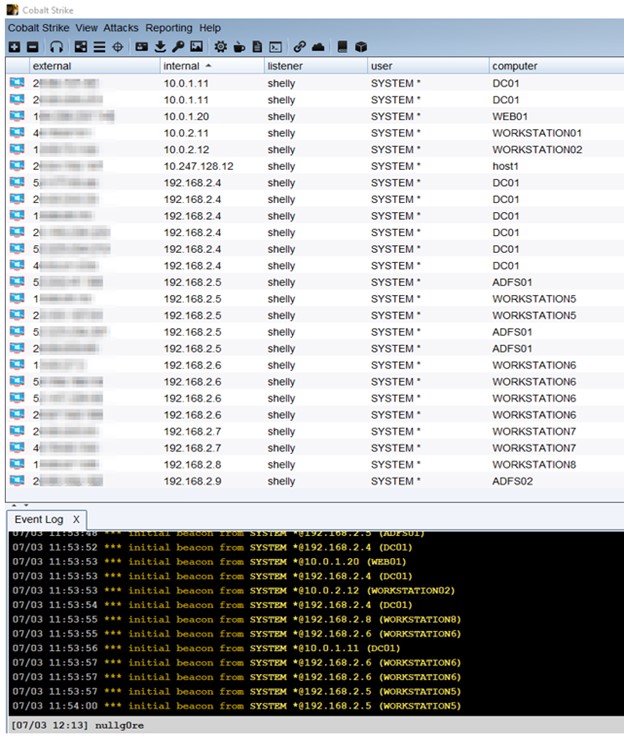The image size is (624, 736).
Task: Open the Reporting menu
Action: 169,28
